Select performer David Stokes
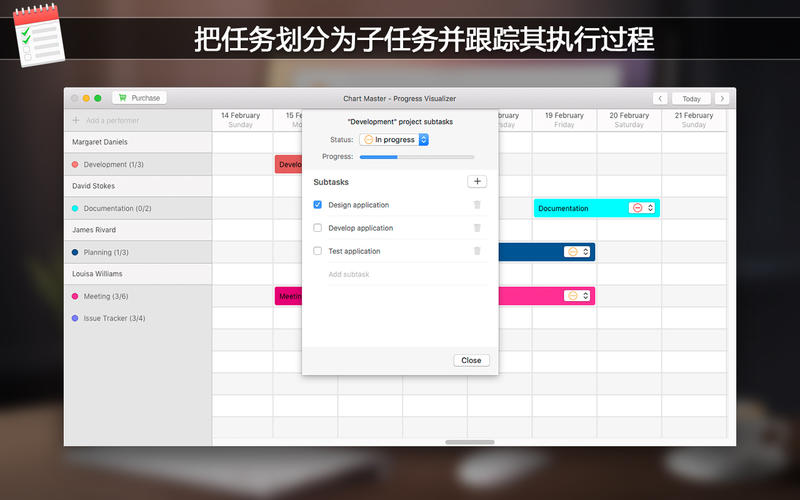 point(138,186)
